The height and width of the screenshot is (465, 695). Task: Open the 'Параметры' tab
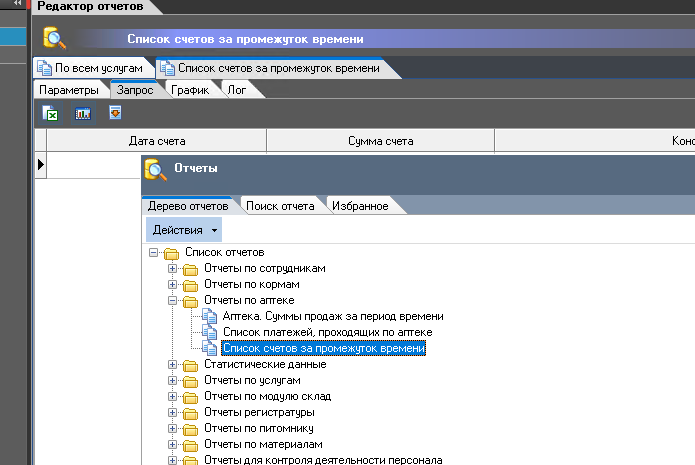(x=69, y=90)
